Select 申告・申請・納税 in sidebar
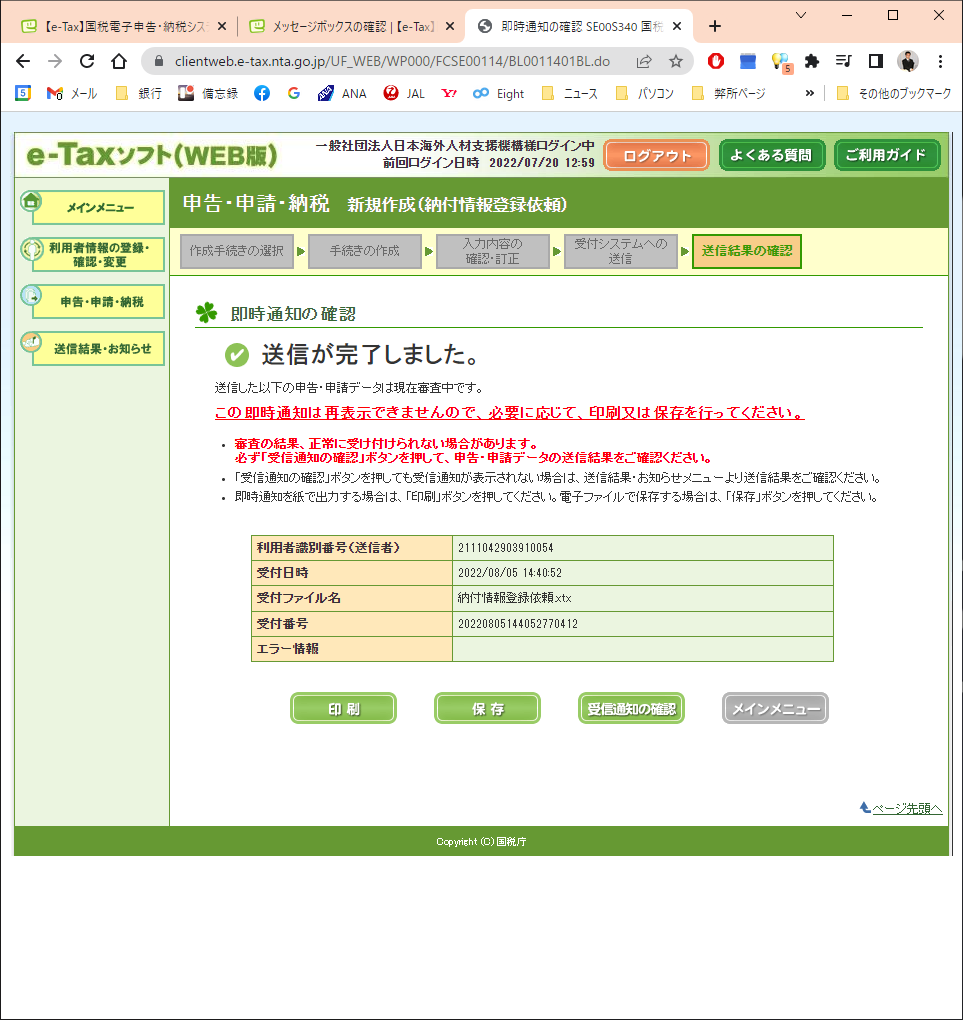 pos(92,301)
